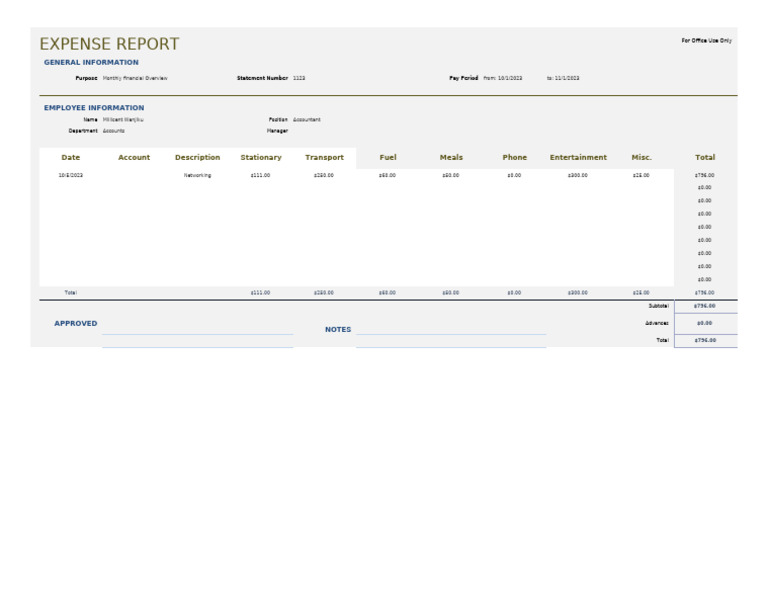Select the Meals amount in the Networking row

pyautogui.click(x=451, y=175)
